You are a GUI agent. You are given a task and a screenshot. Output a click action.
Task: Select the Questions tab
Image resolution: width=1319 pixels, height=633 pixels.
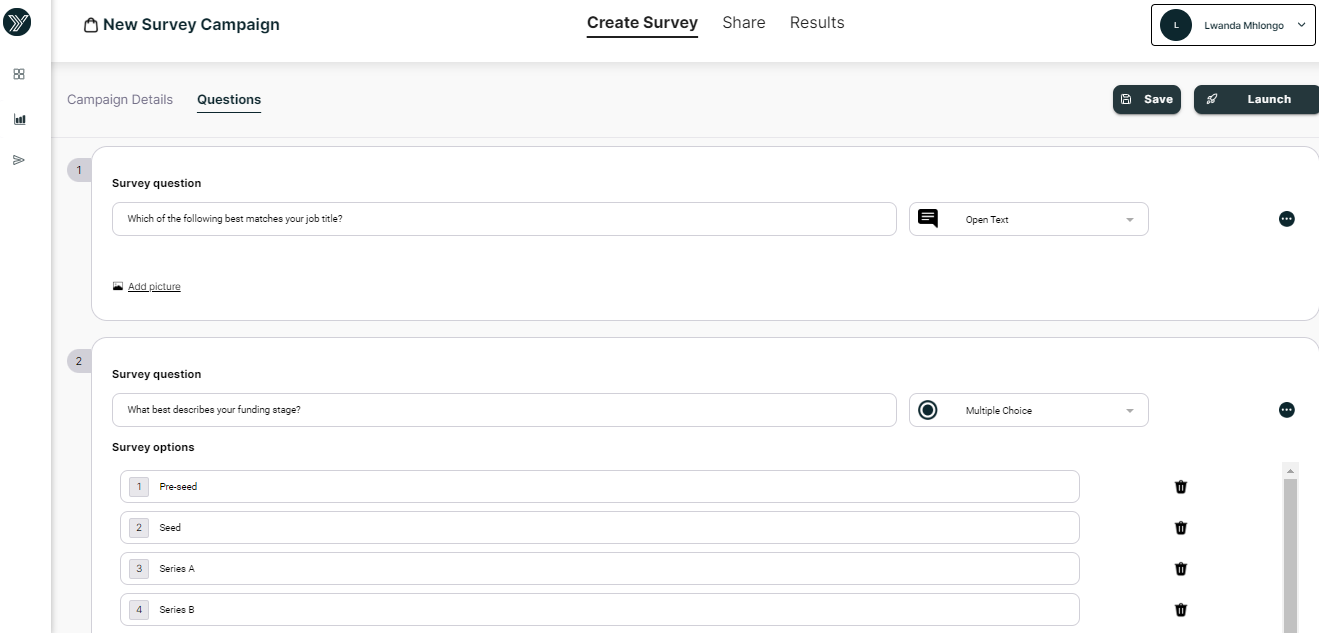click(229, 100)
